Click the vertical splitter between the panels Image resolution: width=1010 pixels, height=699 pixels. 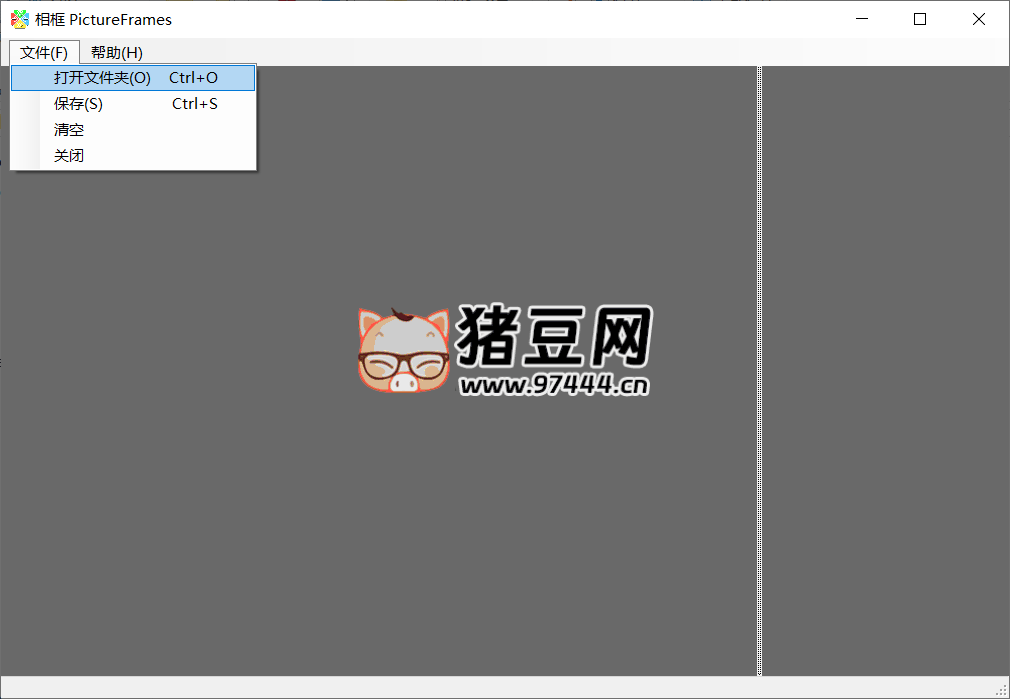tap(759, 370)
